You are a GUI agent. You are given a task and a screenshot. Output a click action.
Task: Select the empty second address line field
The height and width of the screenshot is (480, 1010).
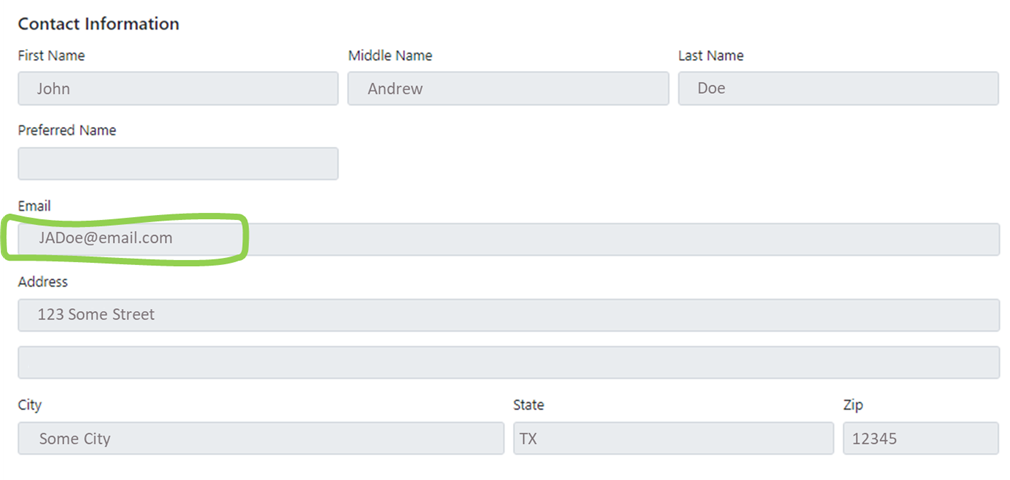508,362
